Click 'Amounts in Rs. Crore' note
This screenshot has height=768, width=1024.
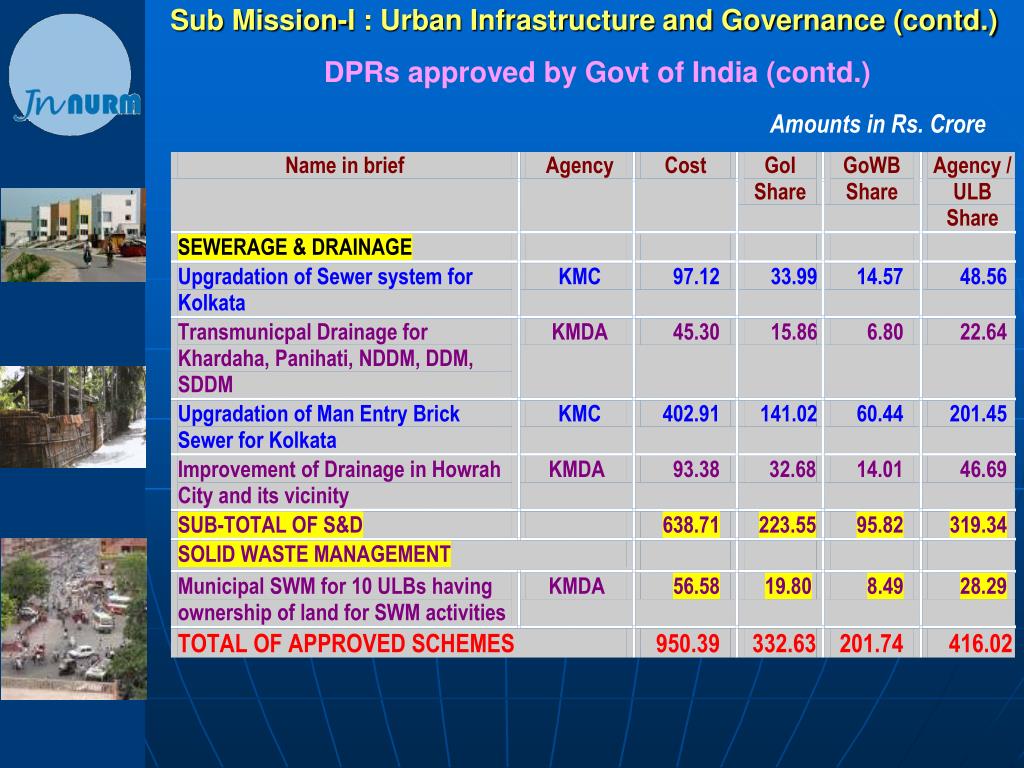click(x=877, y=124)
